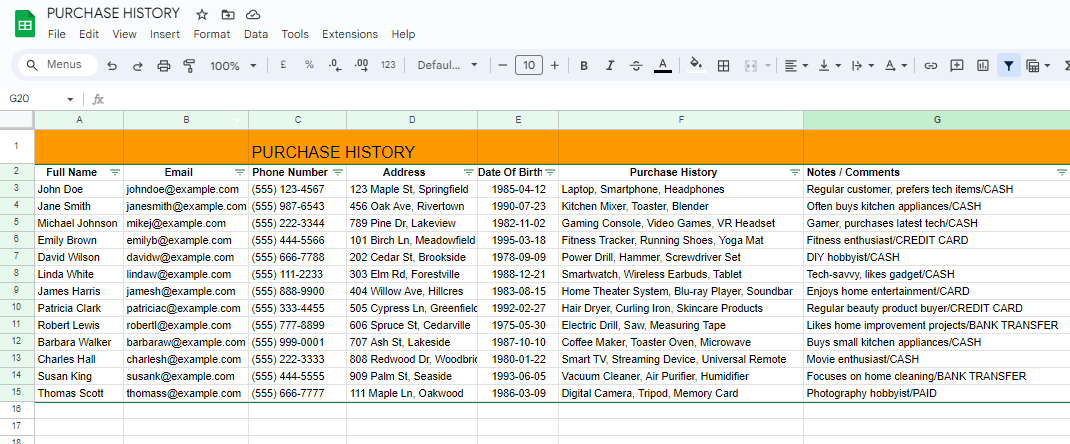
Task: Open the Help menu
Action: 403,34
